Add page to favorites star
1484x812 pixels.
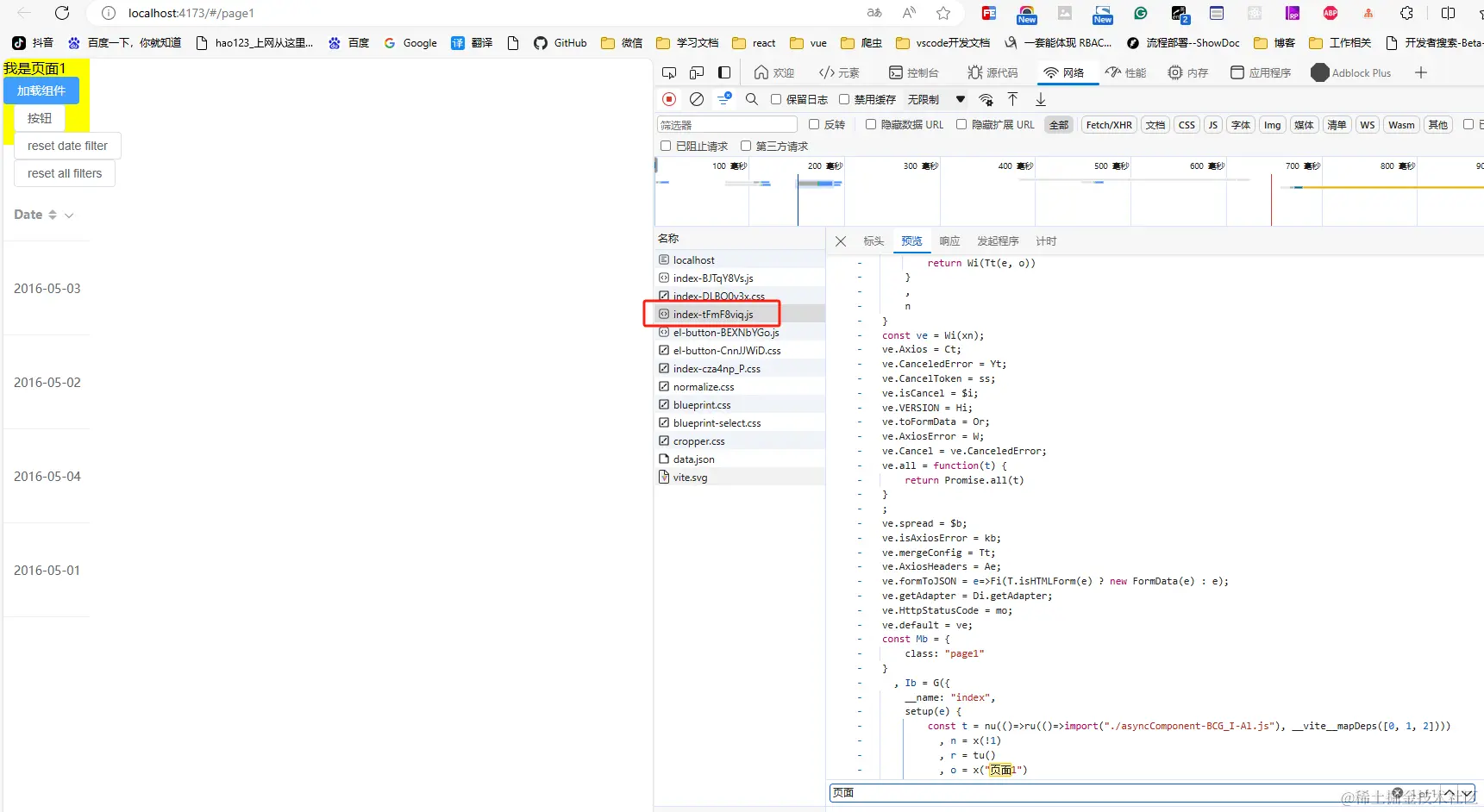tap(943, 13)
